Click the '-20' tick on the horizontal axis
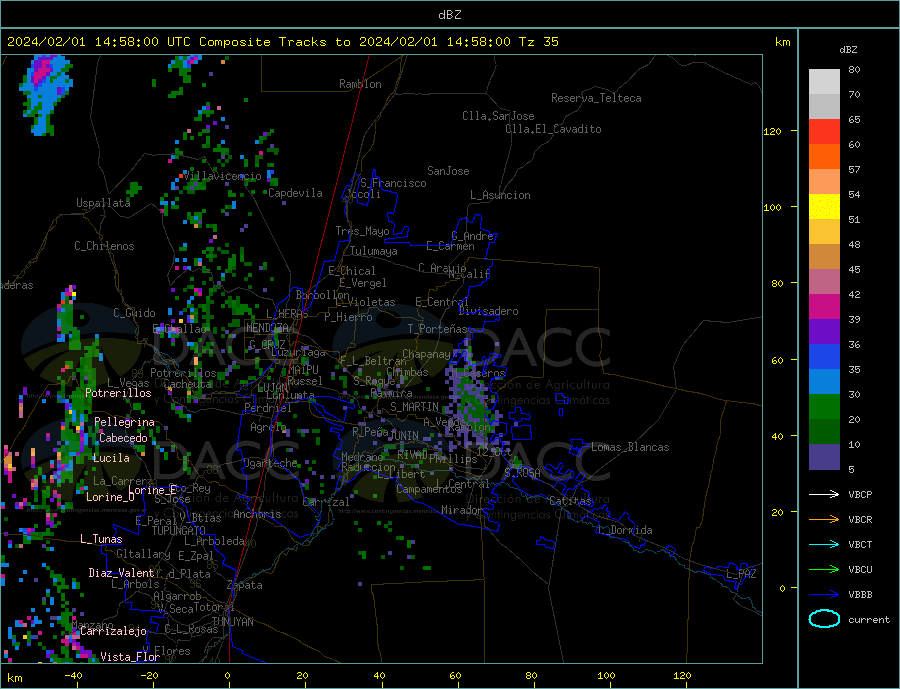The image size is (900, 689). pos(149,676)
